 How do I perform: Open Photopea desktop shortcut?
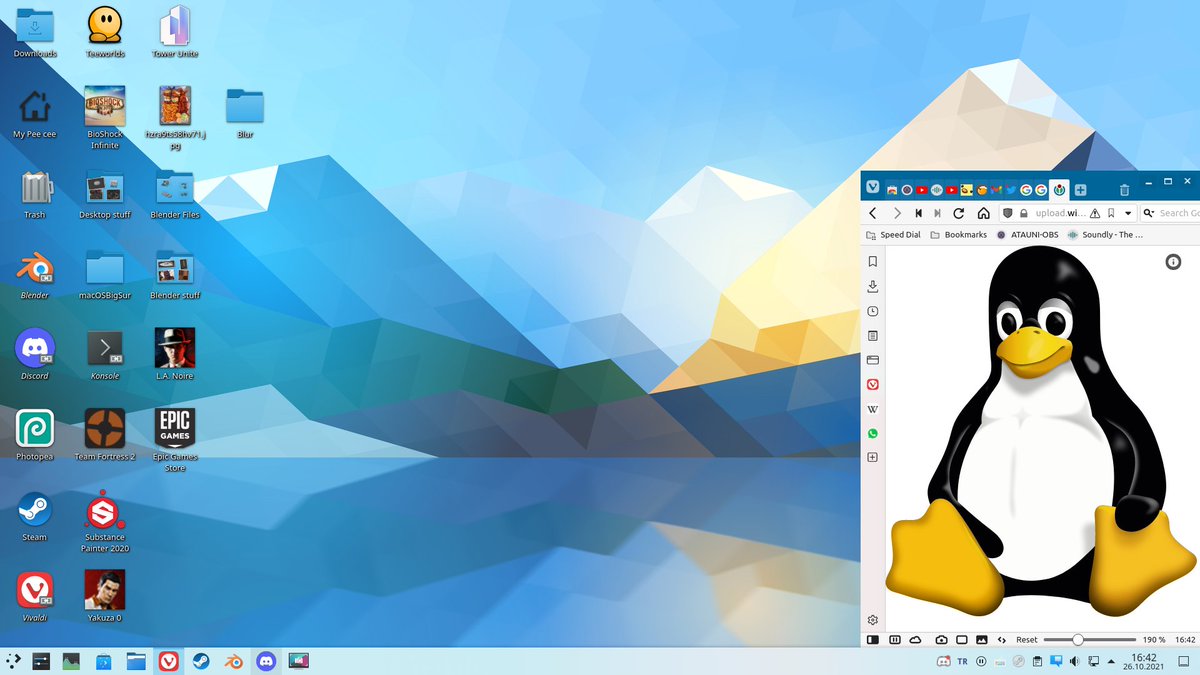pyautogui.click(x=35, y=435)
